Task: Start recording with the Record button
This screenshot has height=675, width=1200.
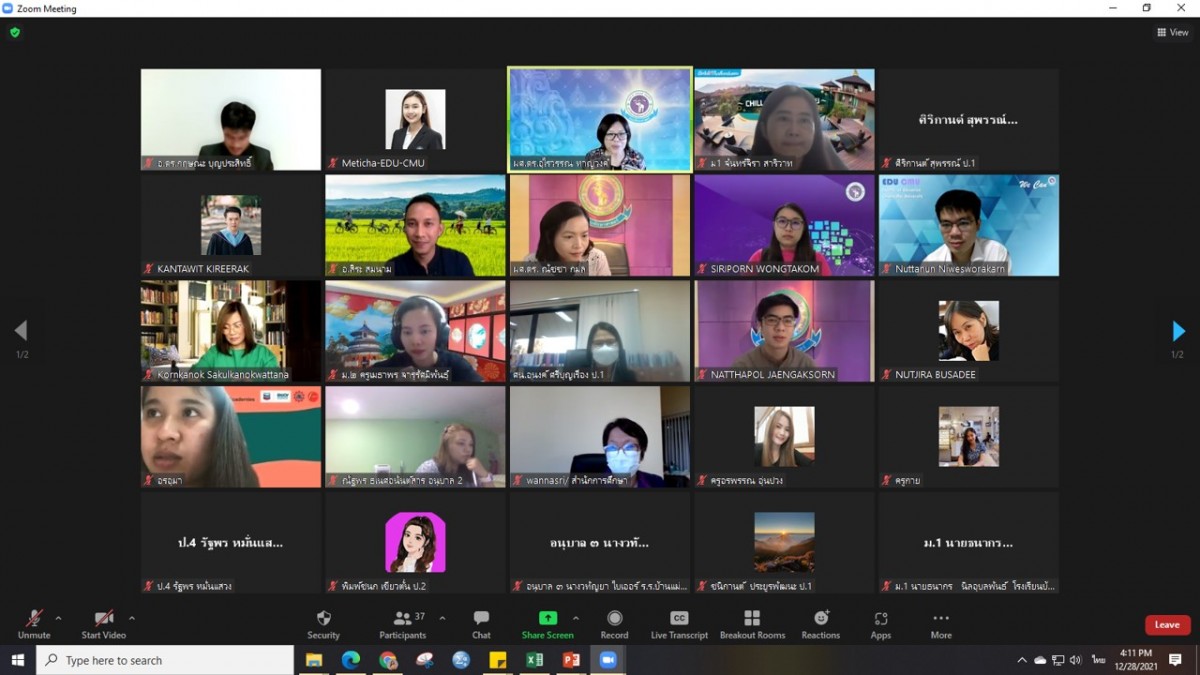Action: (x=614, y=624)
